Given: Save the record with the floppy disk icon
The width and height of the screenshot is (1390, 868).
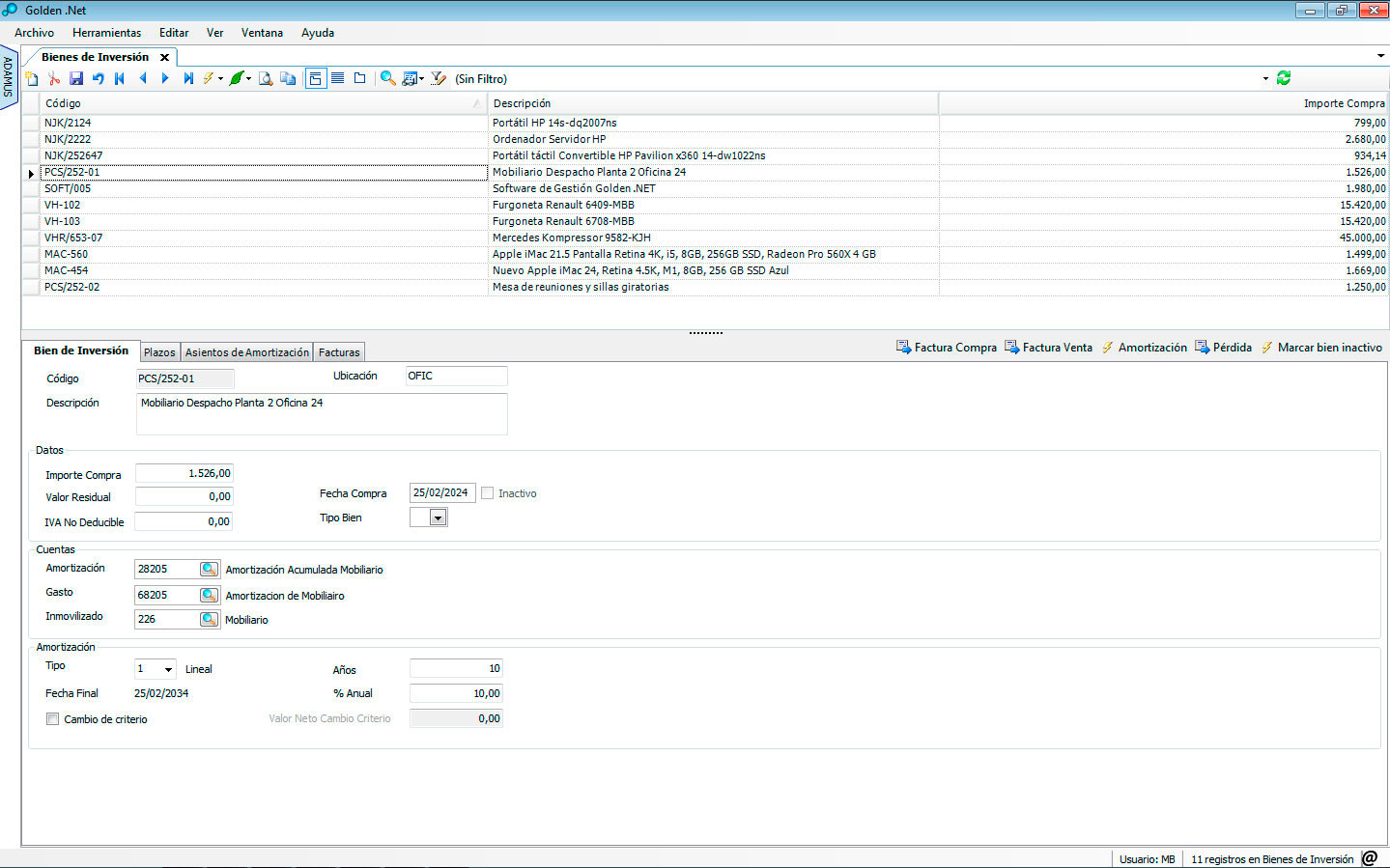Looking at the screenshot, I should pyautogui.click(x=76, y=79).
